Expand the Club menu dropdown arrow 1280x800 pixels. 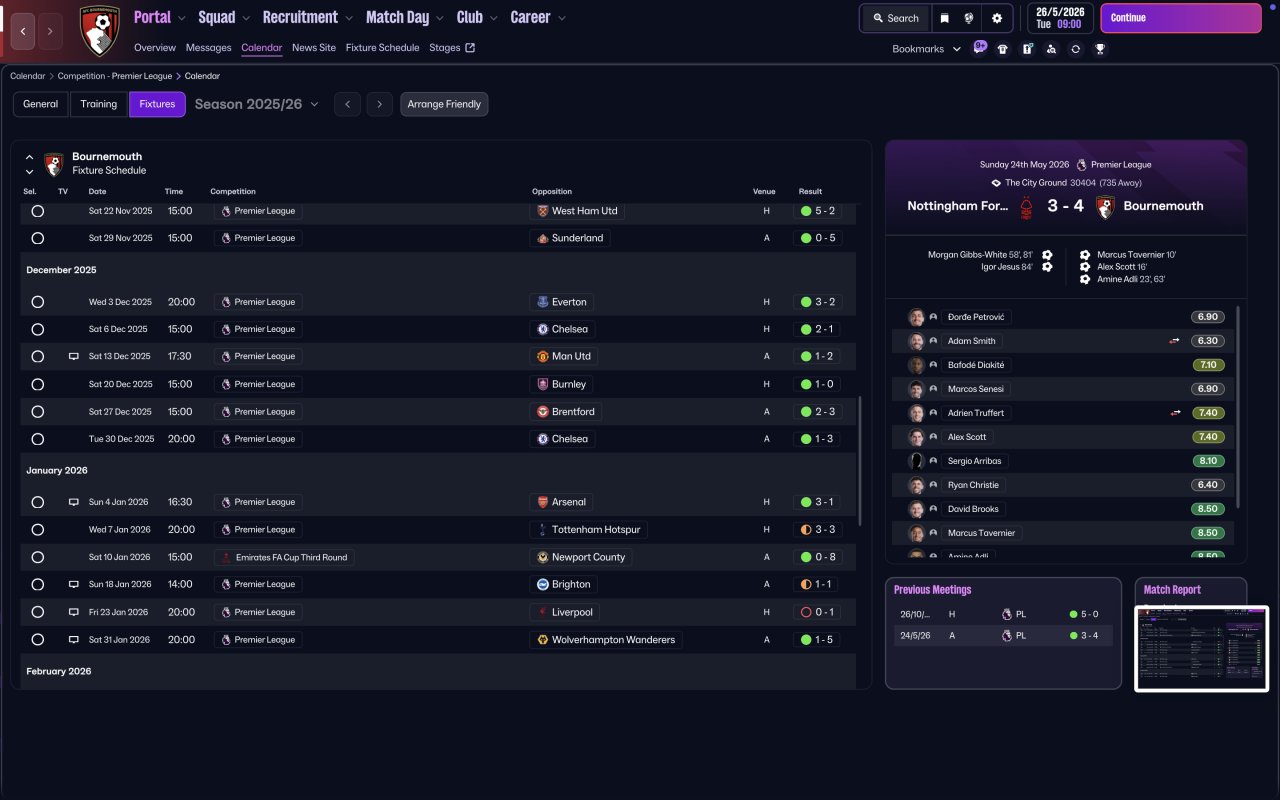493,18
